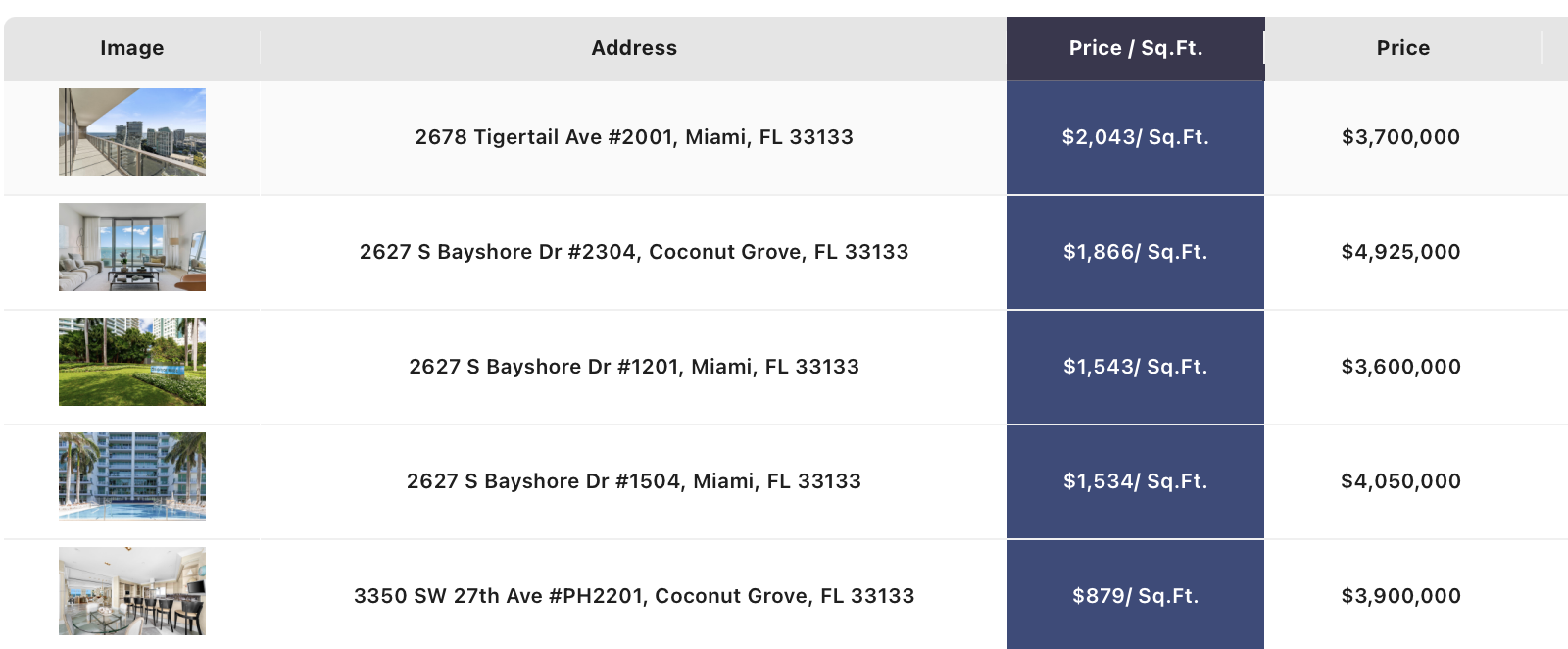
Task: Open listing 2627 S Bayshore Dr #2304
Action: (x=634, y=252)
